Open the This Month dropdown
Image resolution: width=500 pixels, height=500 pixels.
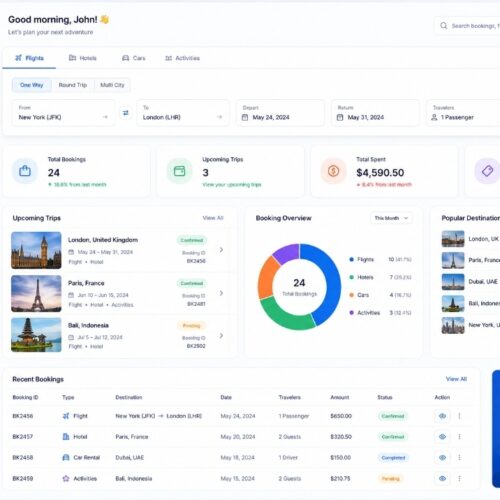[x=391, y=218]
